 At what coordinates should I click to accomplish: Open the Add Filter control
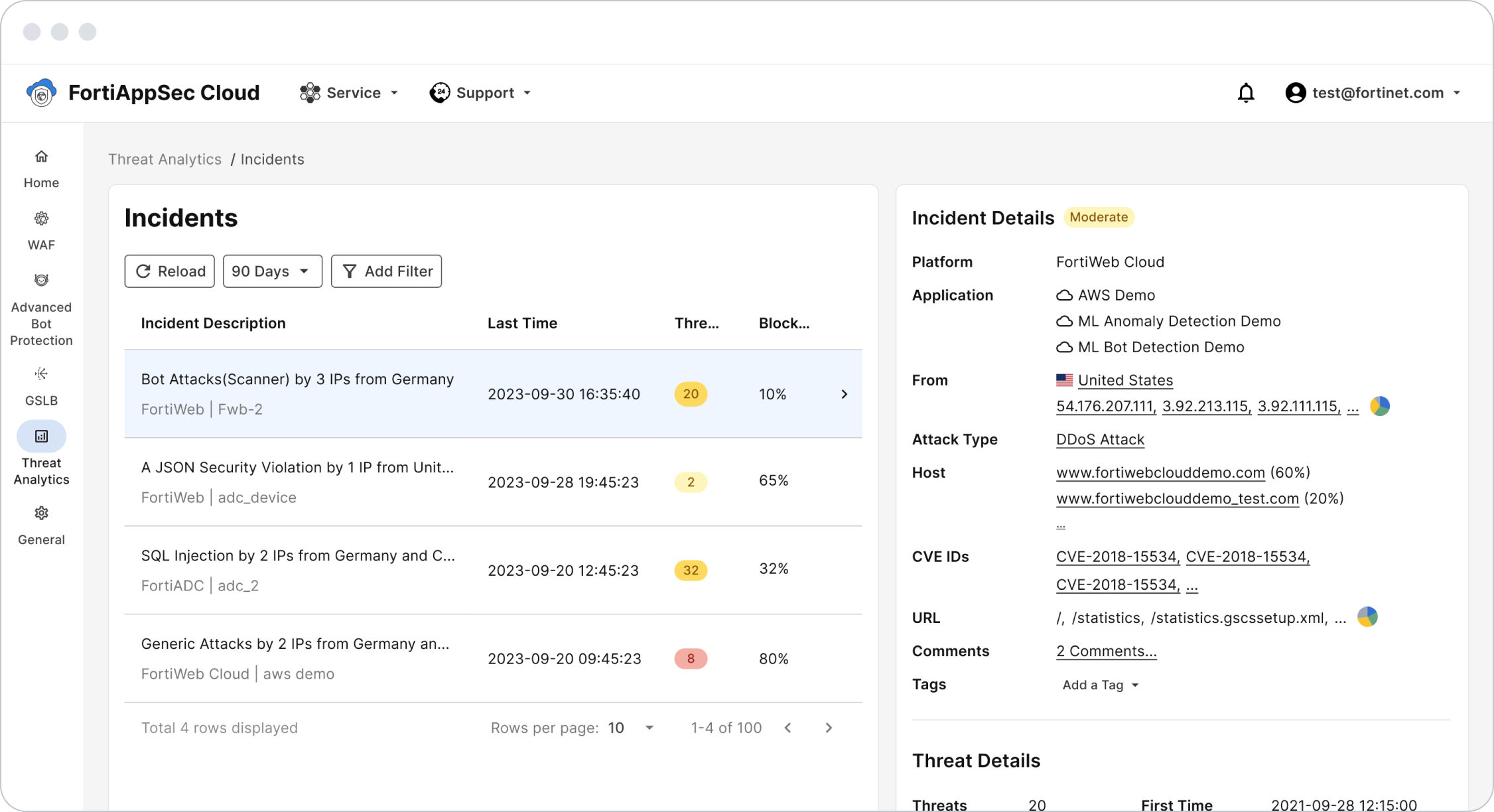pyautogui.click(x=386, y=271)
